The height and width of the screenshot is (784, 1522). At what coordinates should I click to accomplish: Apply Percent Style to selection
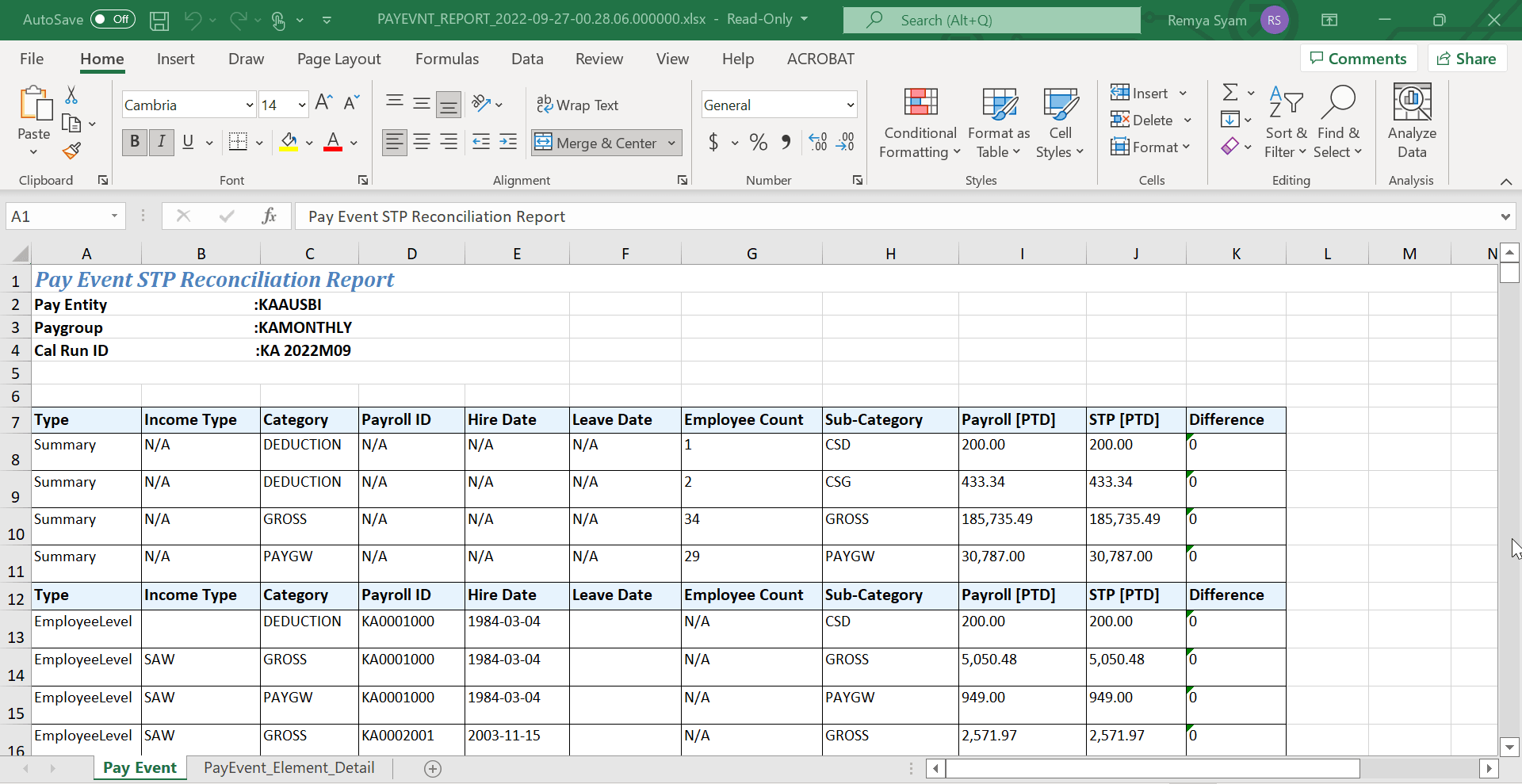tap(758, 143)
